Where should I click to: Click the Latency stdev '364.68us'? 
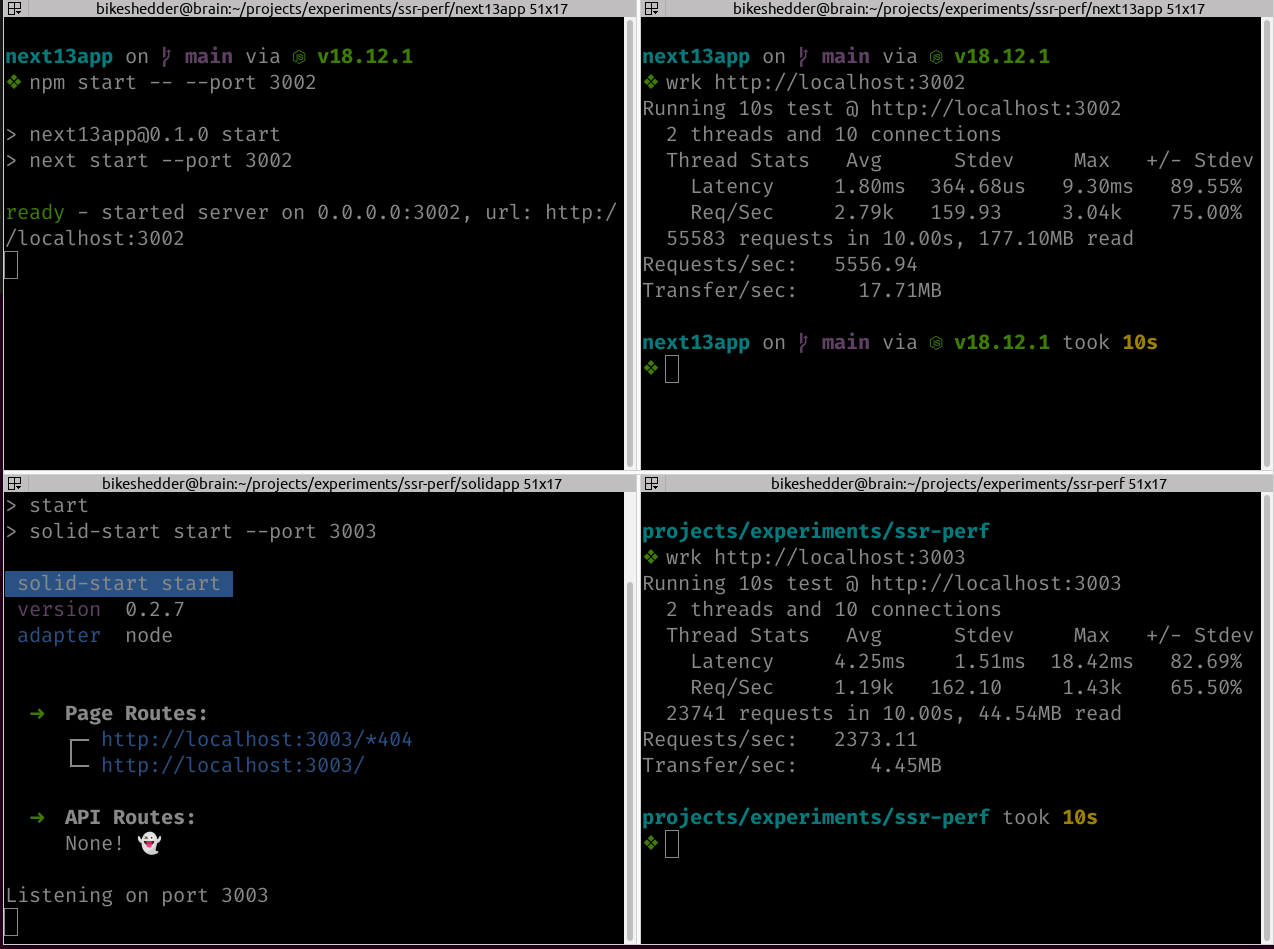click(x=978, y=187)
